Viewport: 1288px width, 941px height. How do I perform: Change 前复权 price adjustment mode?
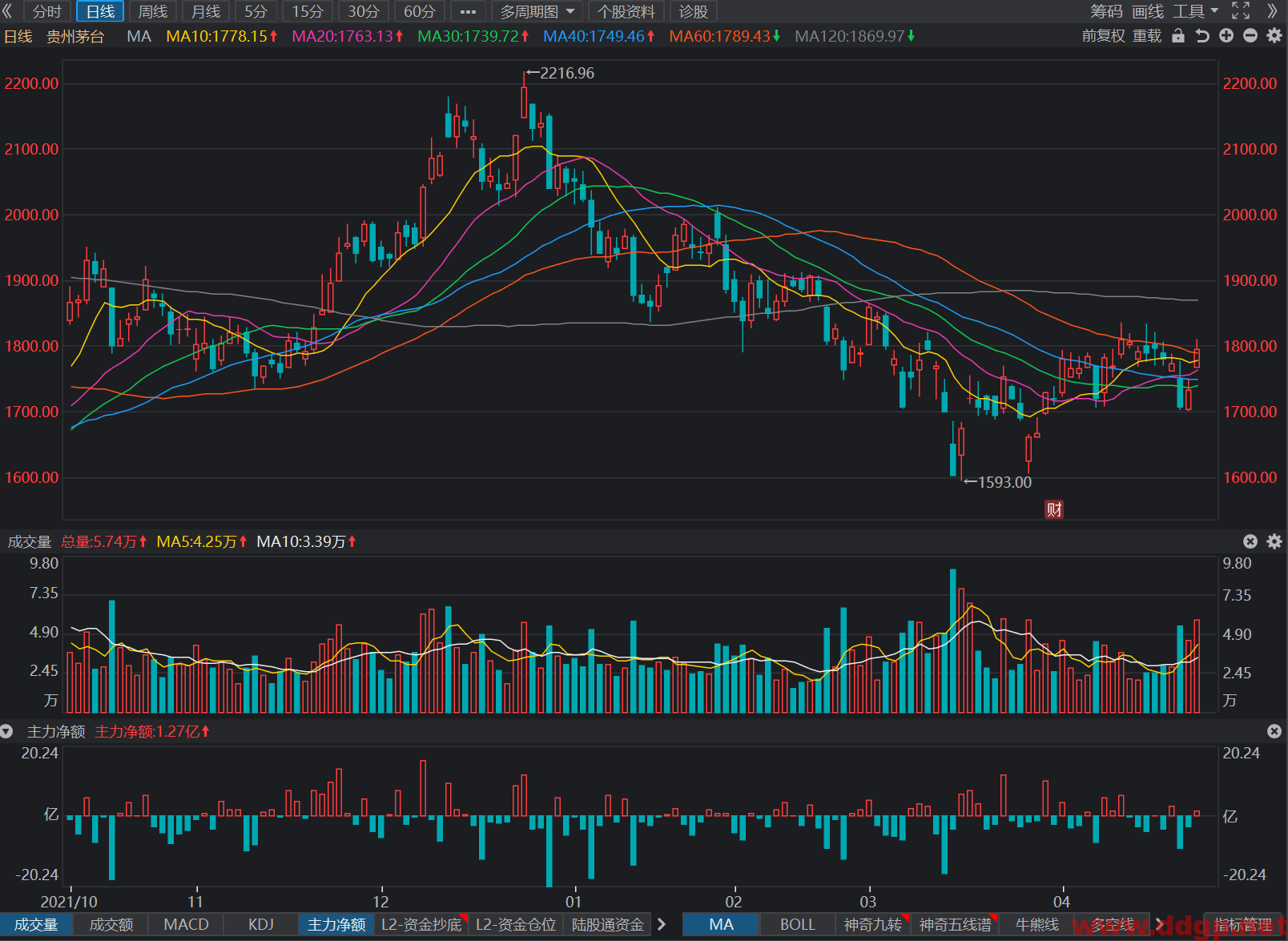click(1103, 36)
